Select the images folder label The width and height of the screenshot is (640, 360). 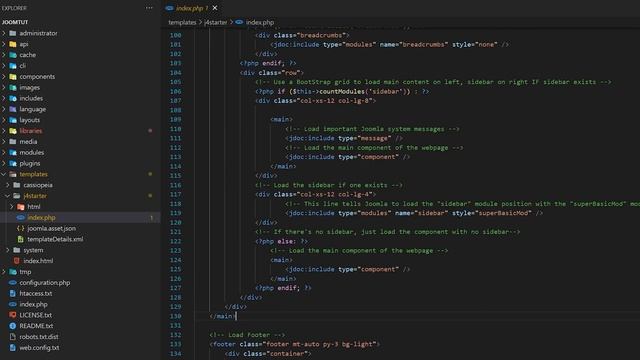pos(30,87)
